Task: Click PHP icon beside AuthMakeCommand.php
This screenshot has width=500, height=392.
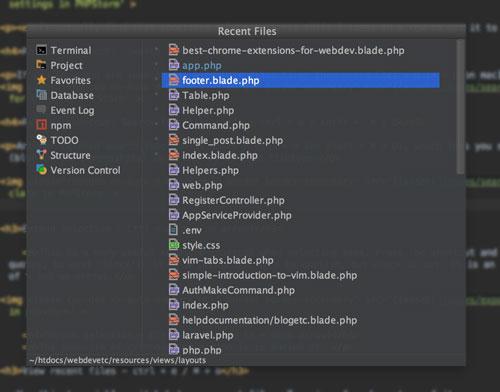Action: click(174, 290)
